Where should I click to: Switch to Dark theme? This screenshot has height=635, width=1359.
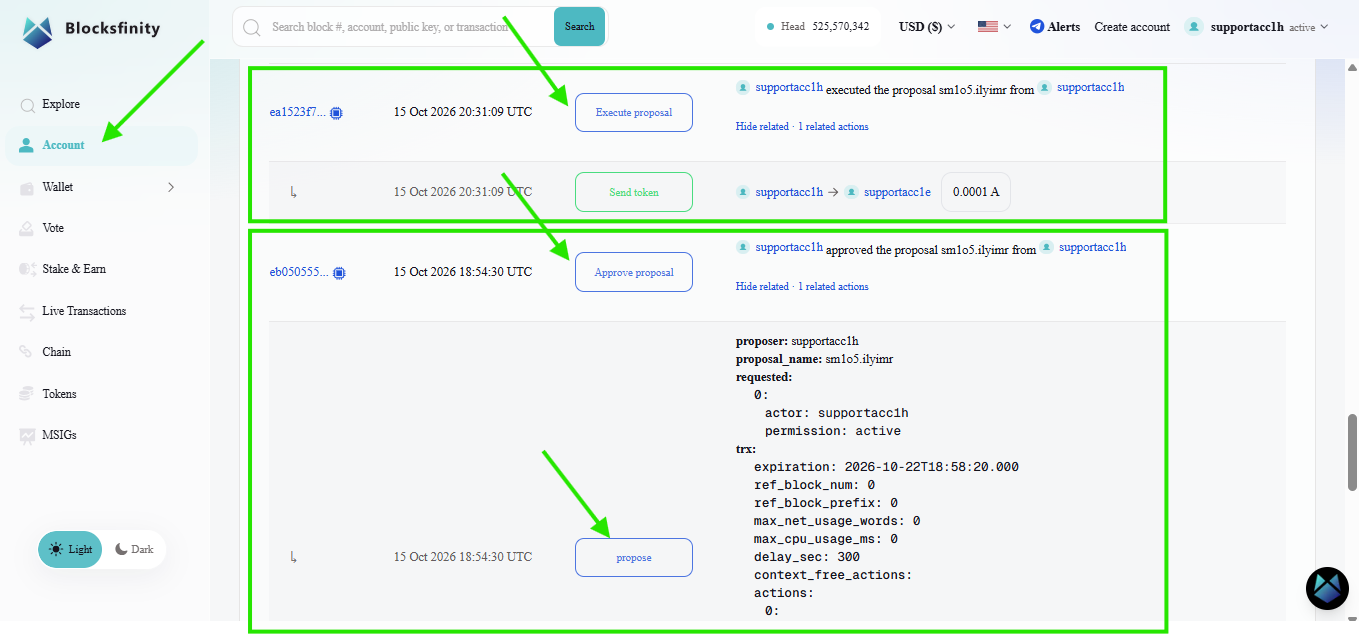[134, 550]
